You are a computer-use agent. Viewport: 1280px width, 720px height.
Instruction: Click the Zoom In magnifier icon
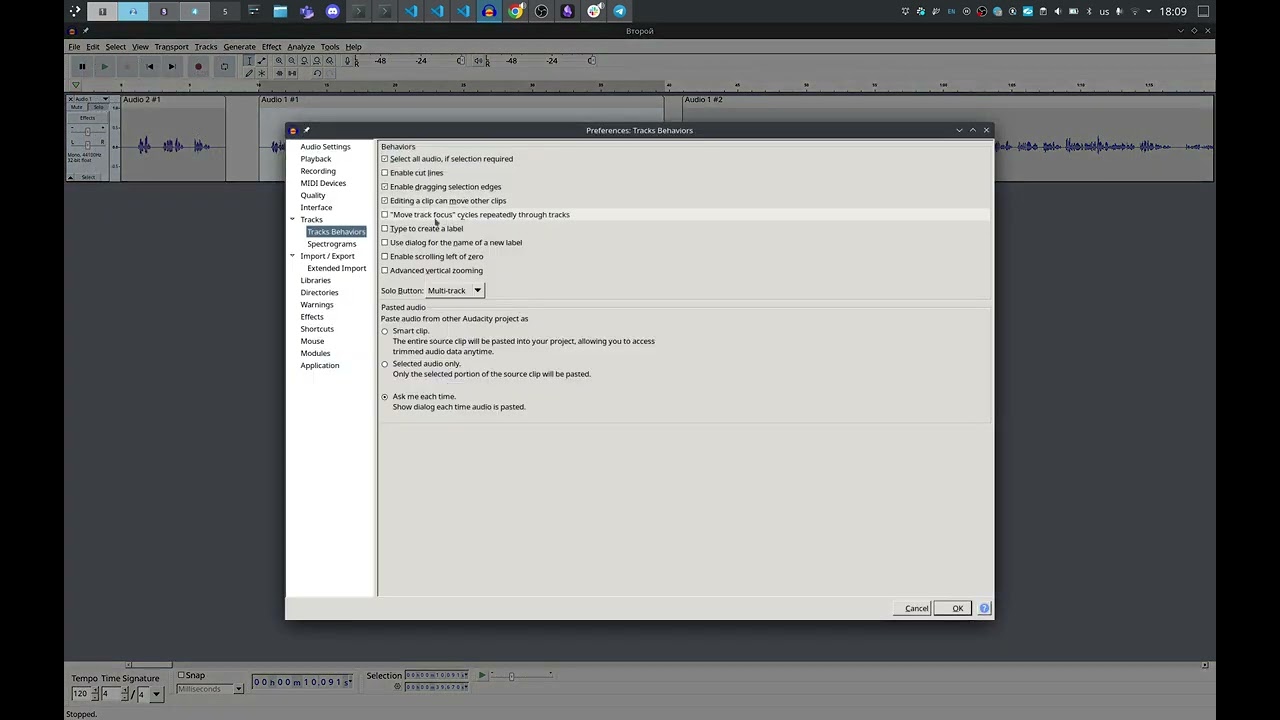[x=279, y=61]
